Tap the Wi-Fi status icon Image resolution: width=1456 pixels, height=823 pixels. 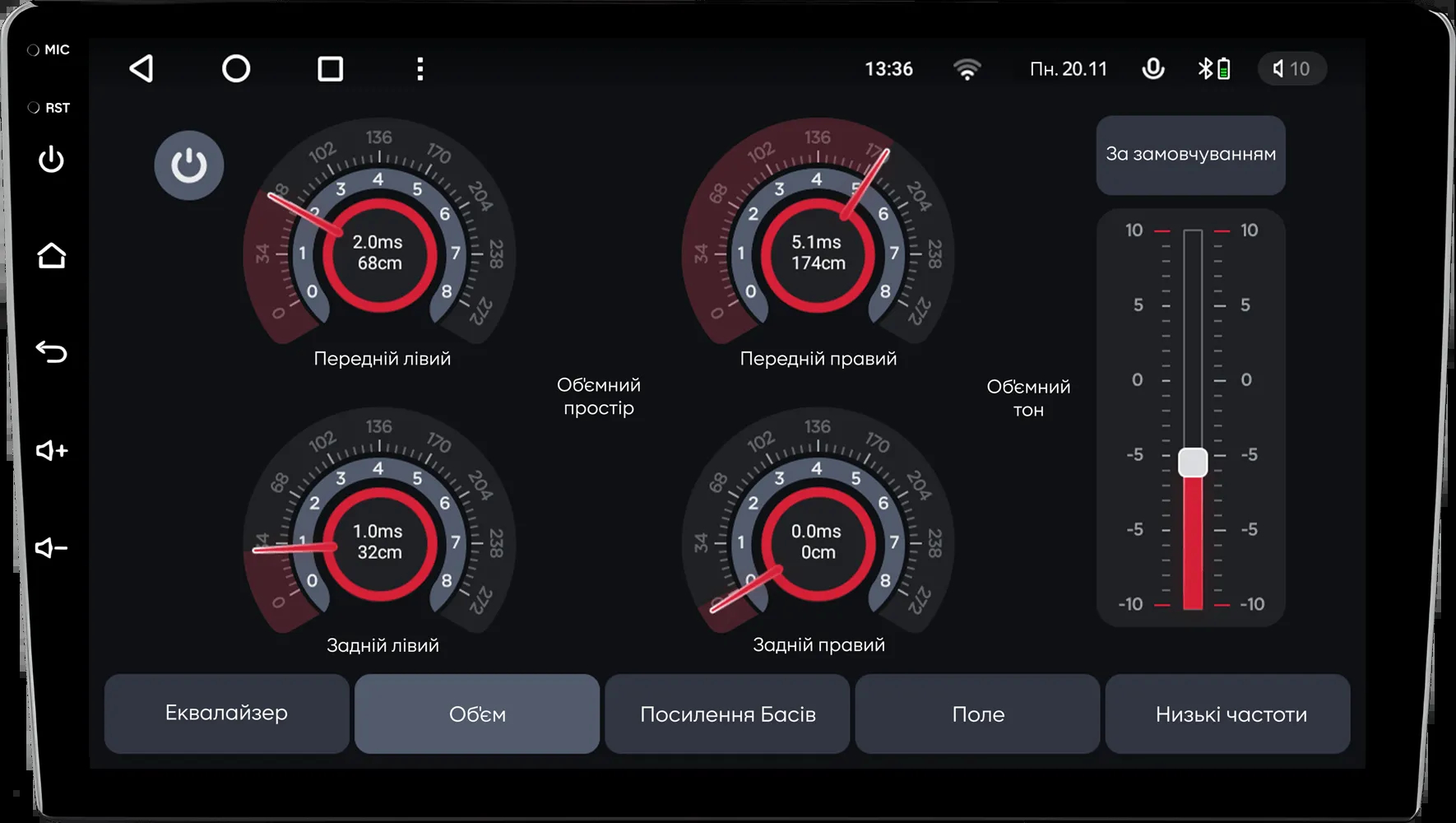[x=967, y=69]
